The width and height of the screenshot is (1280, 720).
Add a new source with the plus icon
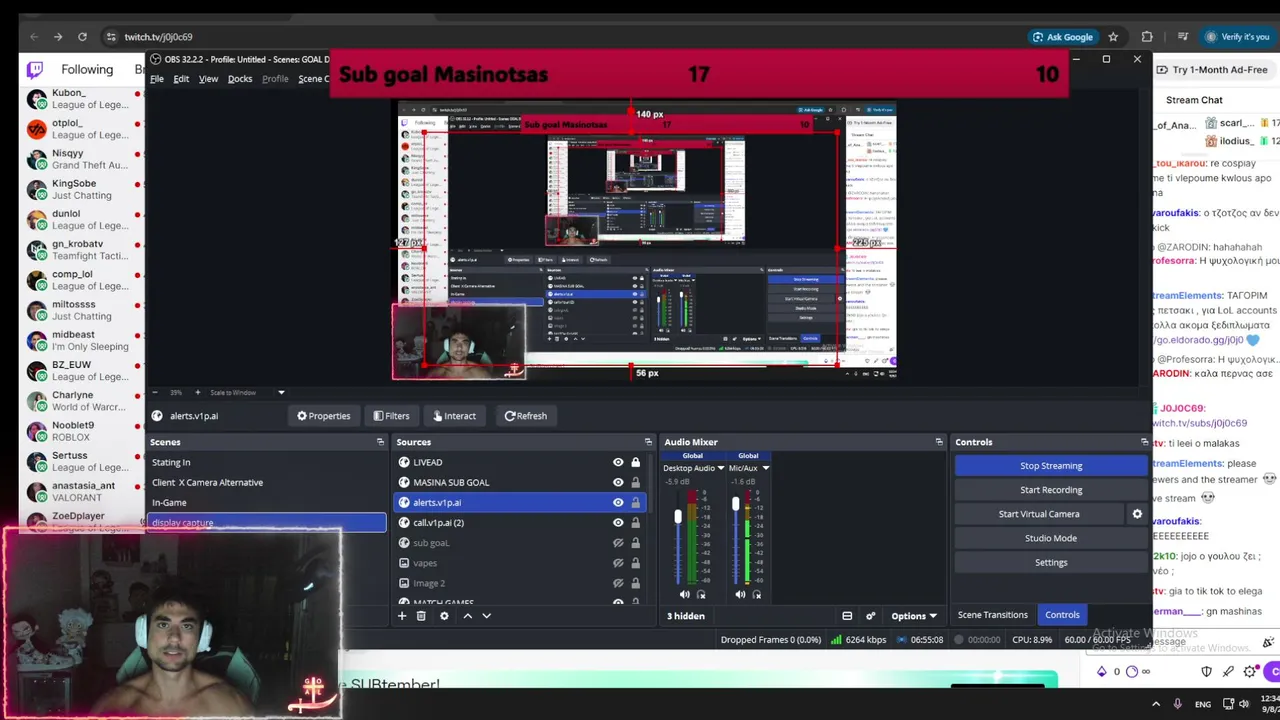click(x=402, y=616)
